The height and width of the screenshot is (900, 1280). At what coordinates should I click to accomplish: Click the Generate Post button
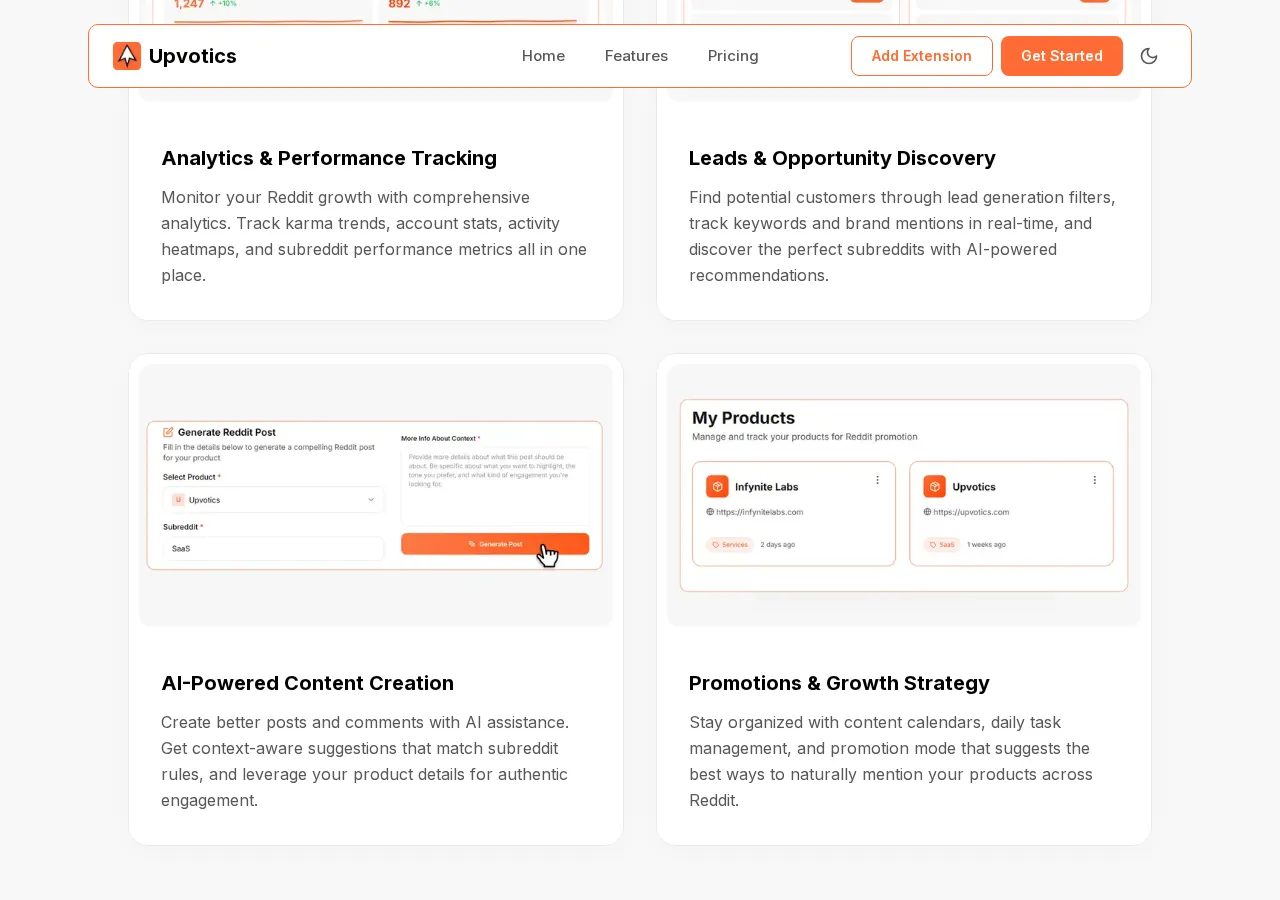(x=494, y=544)
